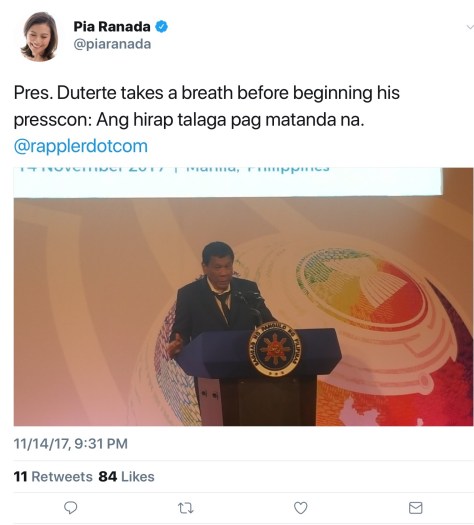Open the attached Duterte presscon photo
The image size is (474, 525).
click(243, 296)
